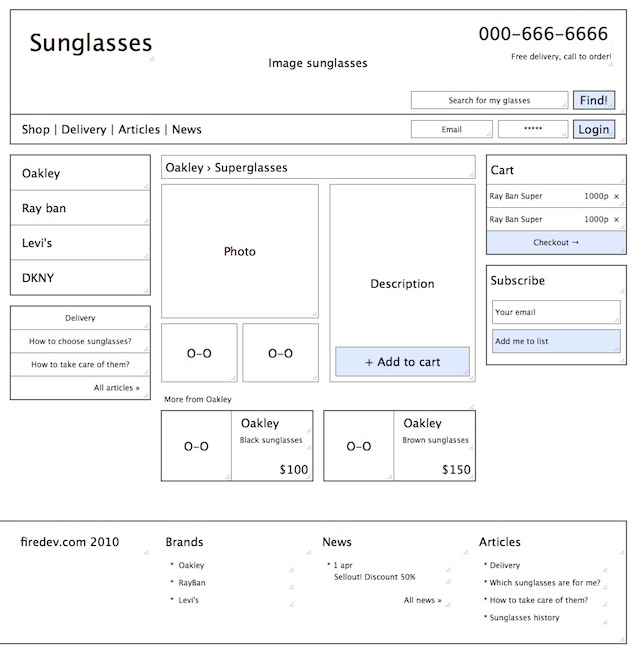Click the first Ray Ban Super cart item

point(516,196)
